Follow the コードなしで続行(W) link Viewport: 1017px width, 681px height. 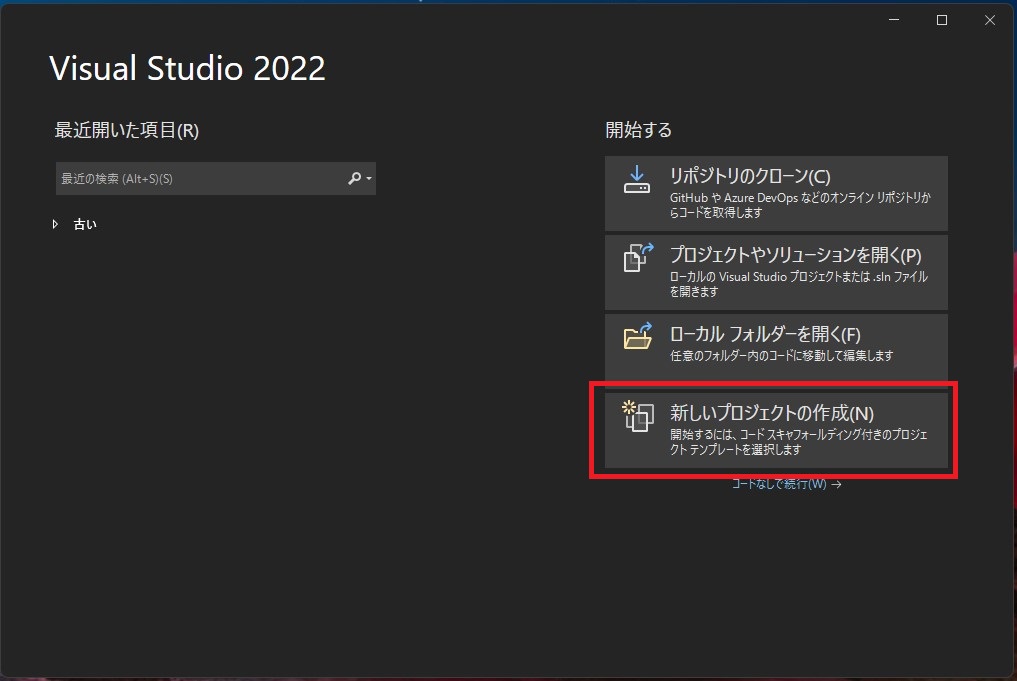click(x=786, y=484)
